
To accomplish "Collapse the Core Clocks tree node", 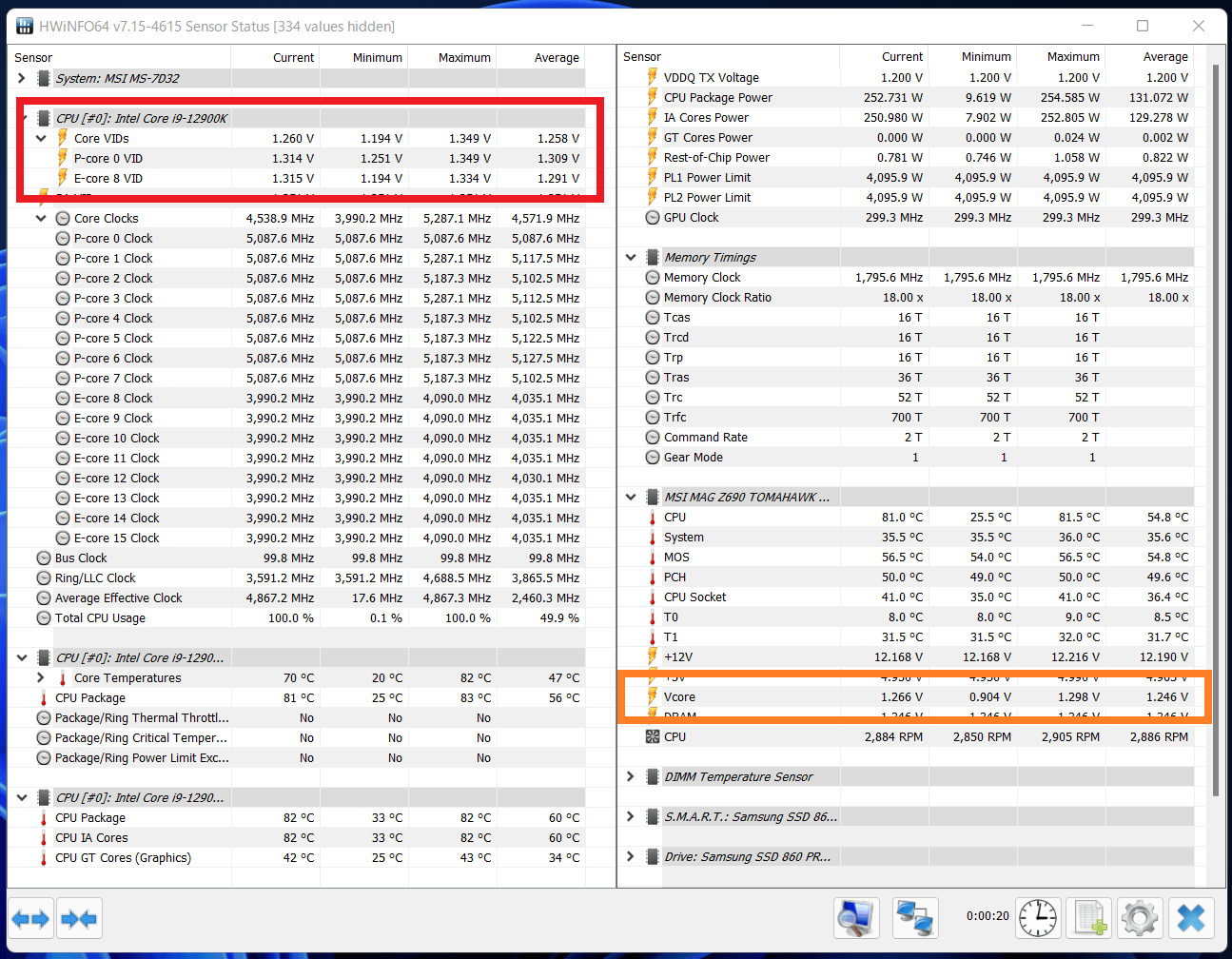I will click(41, 218).
